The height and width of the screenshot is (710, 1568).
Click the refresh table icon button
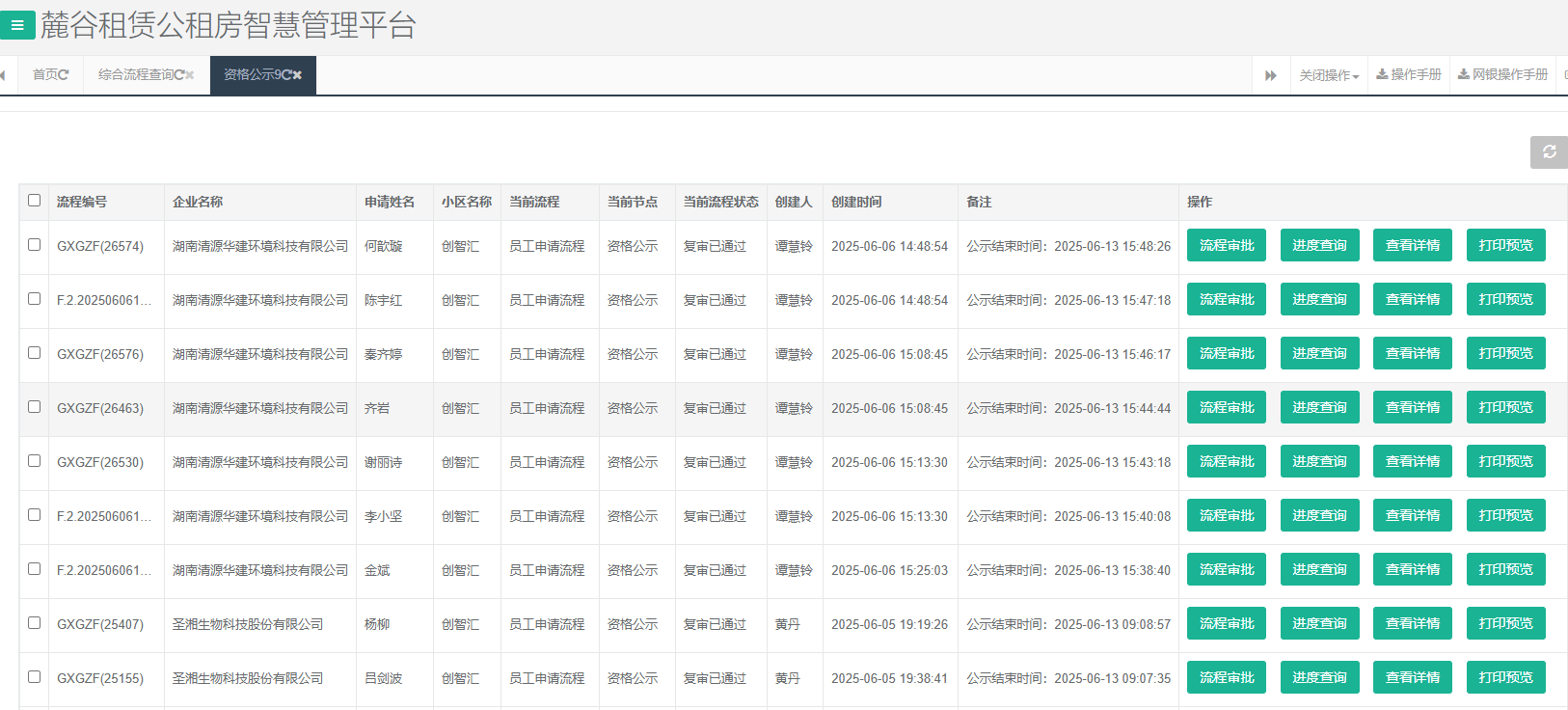pyautogui.click(x=1549, y=152)
